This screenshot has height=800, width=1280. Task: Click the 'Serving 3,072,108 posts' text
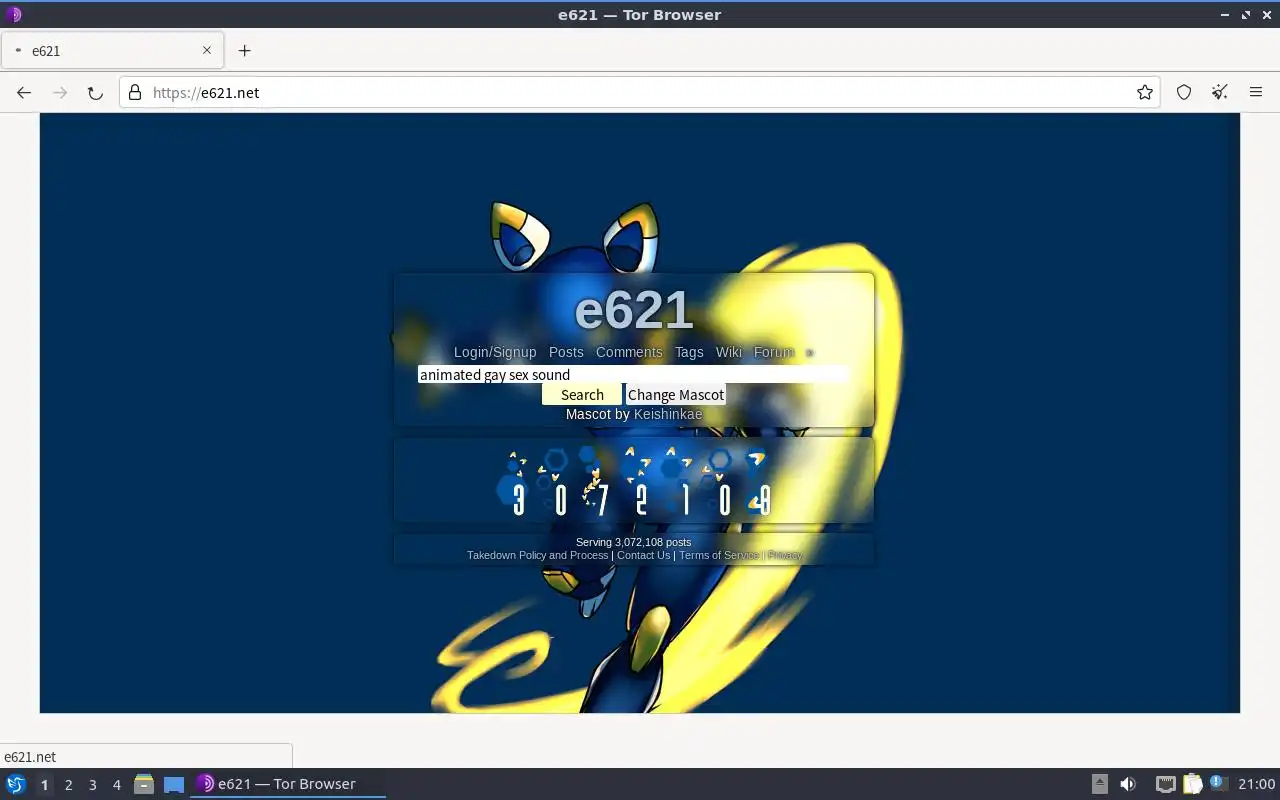point(634,542)
